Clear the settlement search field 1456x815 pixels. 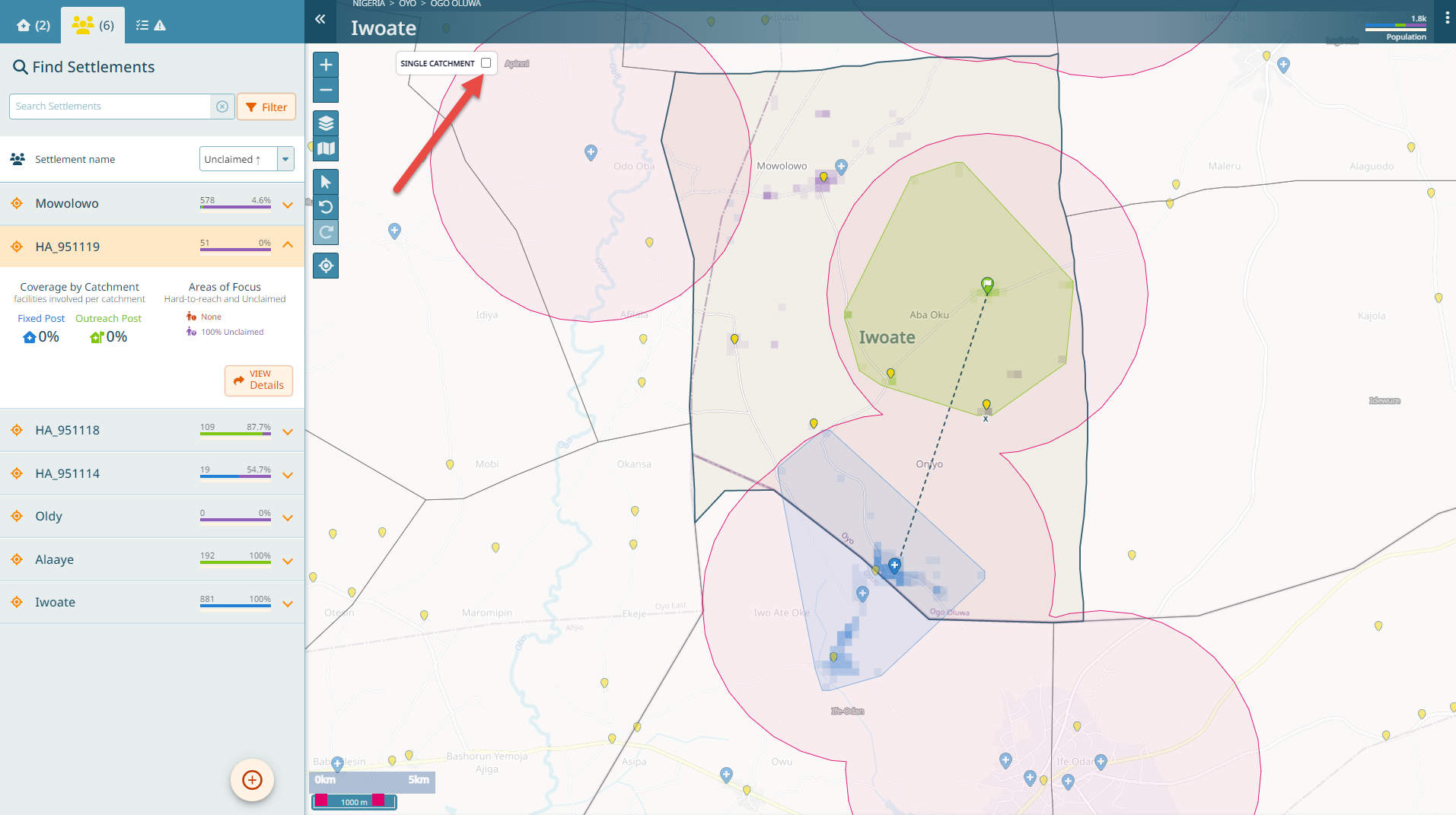pyautogui.click(x=222, y=107)
